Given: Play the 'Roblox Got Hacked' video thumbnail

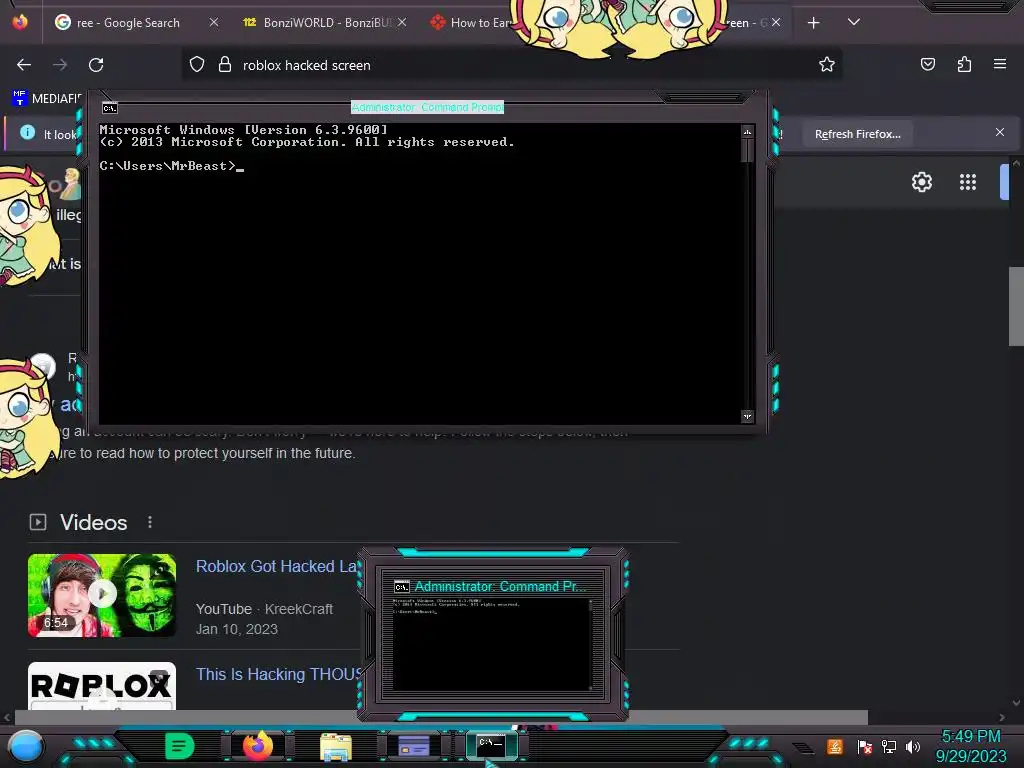Looking at the screenshot, I should coord(102,595).
